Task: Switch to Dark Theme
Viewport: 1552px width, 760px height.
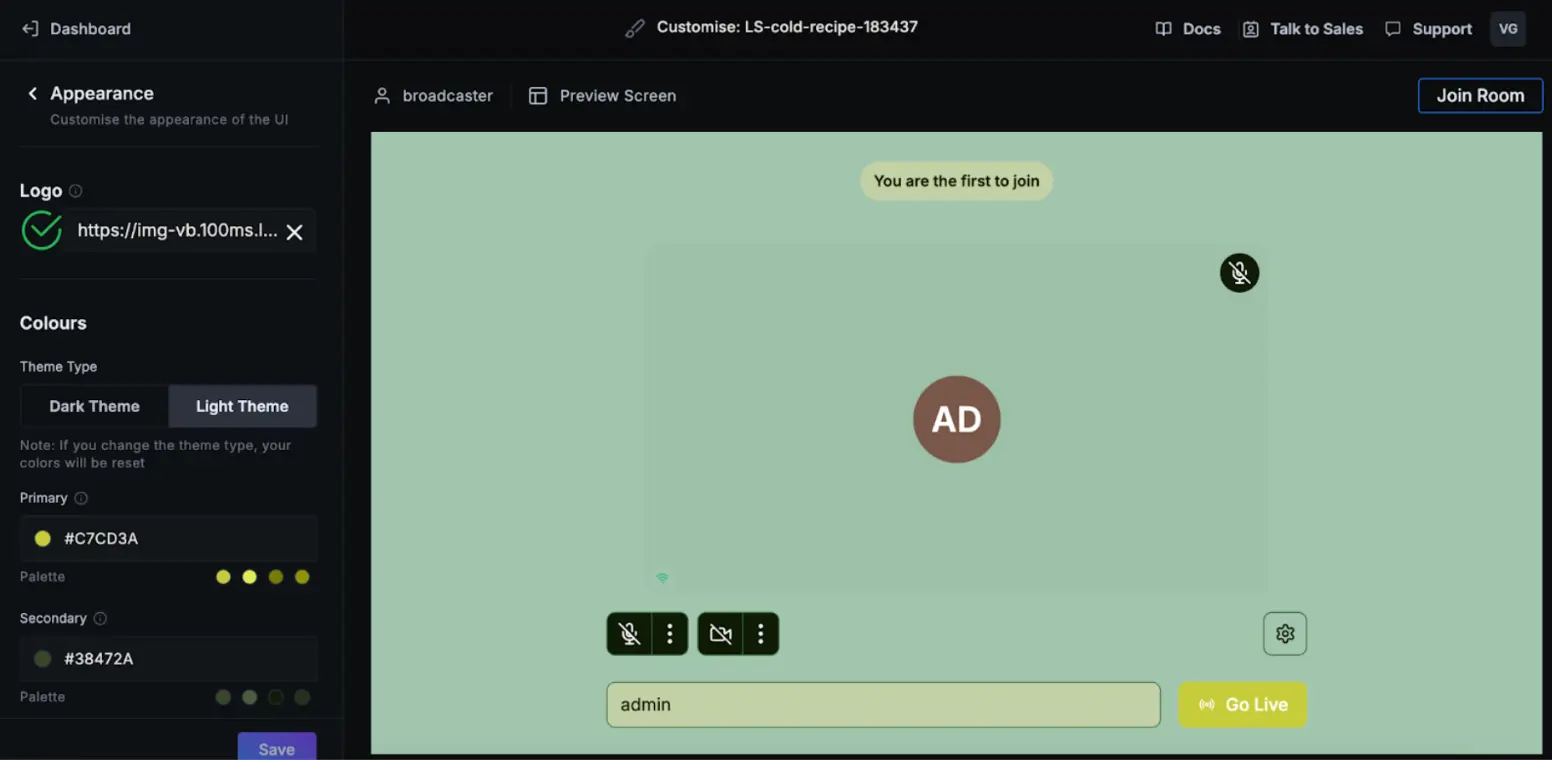Action: (x=95, y=406)
